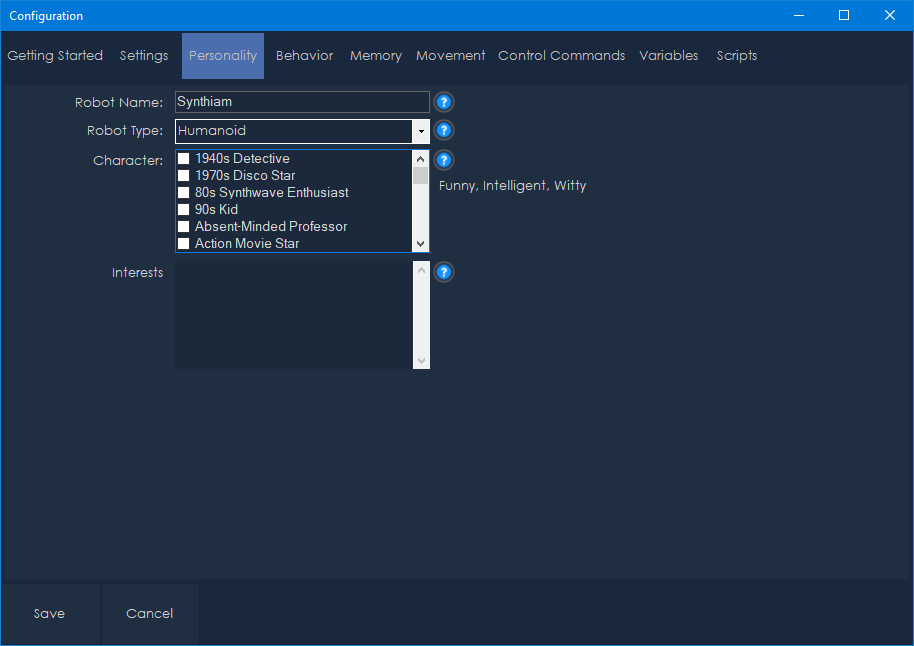Click the Robot Name text field
This screenshot has height=646, width=914.
point(301,102)
